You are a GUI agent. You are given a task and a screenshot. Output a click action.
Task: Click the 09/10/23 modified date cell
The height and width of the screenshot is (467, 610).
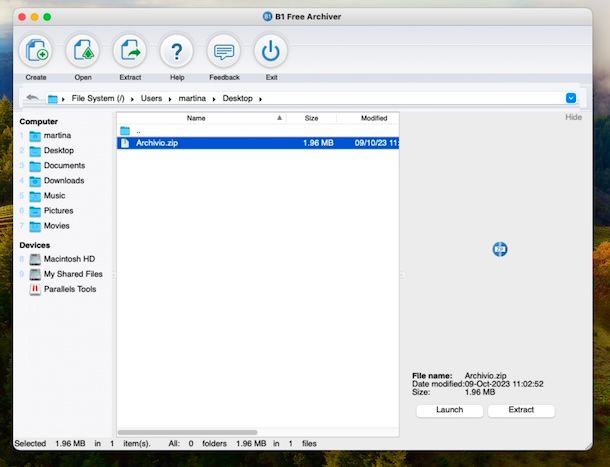tap(377, 143)
